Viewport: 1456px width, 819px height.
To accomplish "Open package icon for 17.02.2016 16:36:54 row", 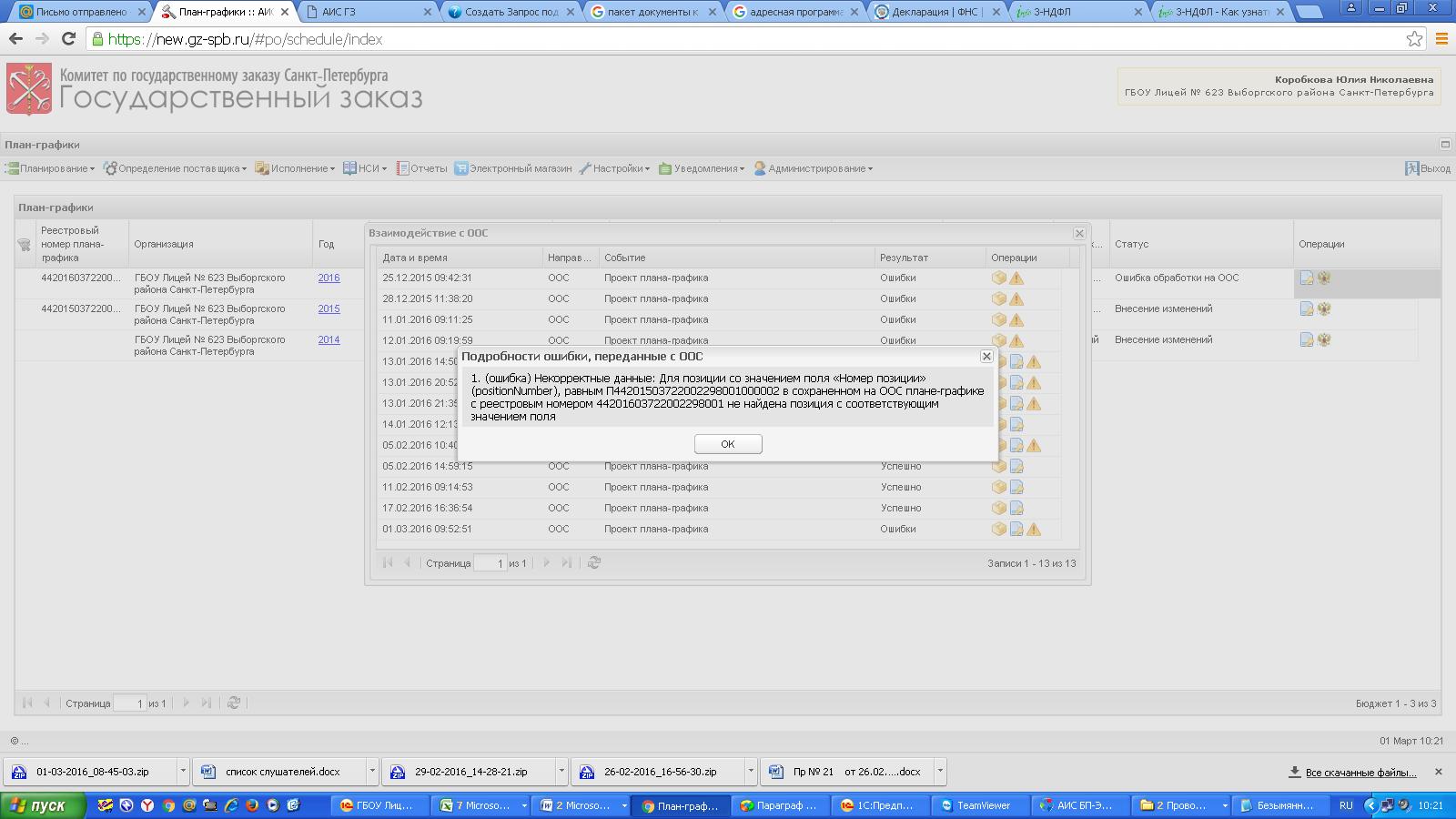I will click(x=999, y=508).
